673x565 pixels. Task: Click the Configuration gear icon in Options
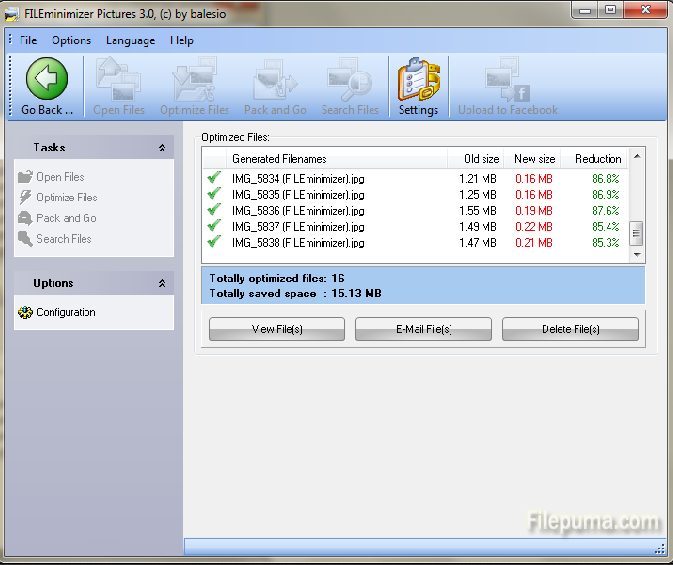(25, 312)
